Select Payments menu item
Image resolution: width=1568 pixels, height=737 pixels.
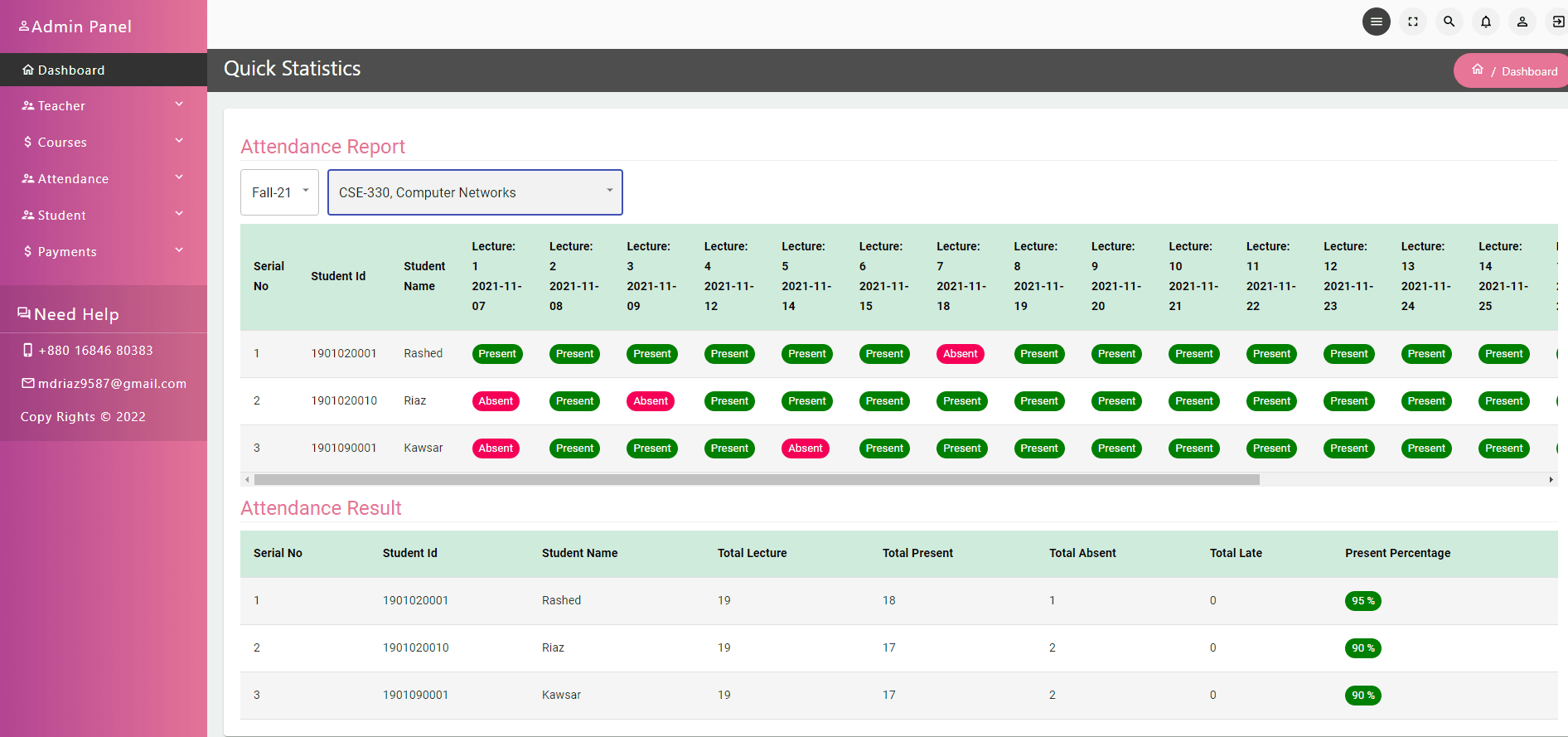pos(104,252)
